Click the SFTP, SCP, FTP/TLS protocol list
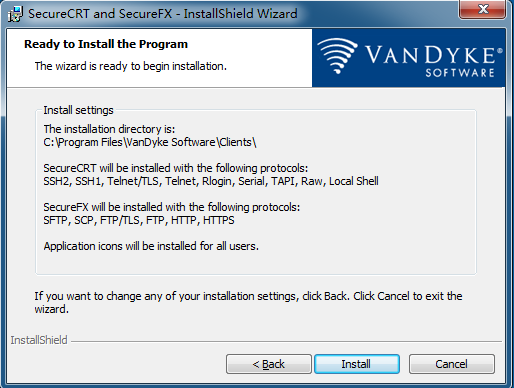Viewport: 514px width, 388px height. pyautogui.click(x=139, y=220)
